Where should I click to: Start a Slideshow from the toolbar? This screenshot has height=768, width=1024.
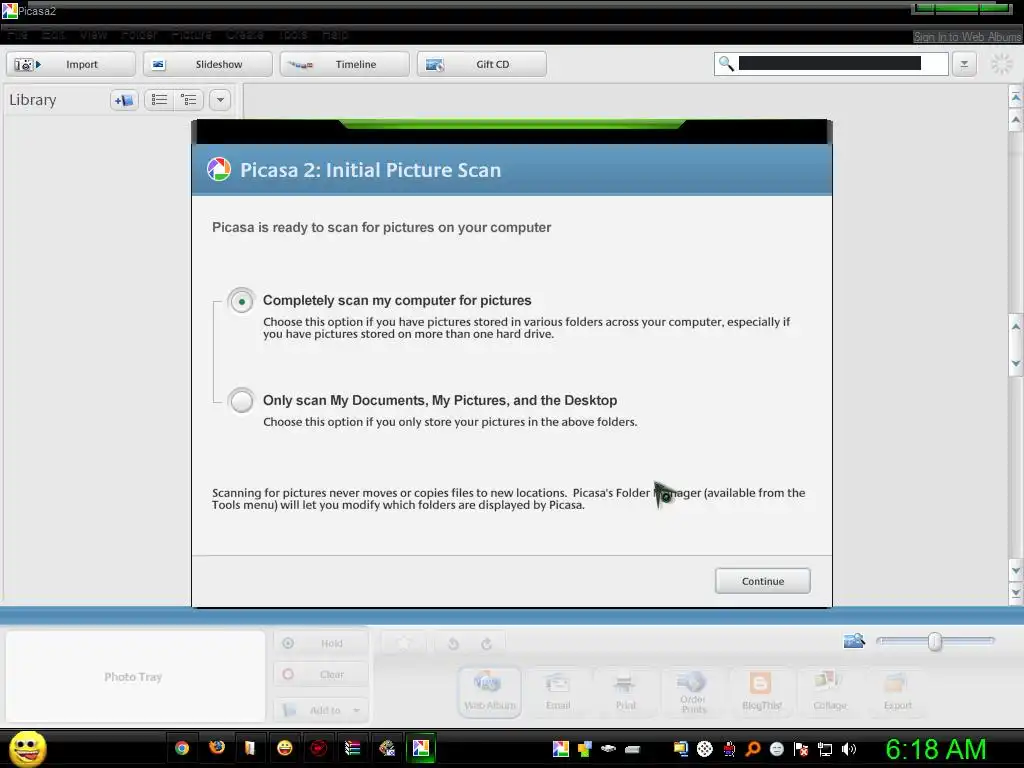pyautogui.click(x=208, y=64)
